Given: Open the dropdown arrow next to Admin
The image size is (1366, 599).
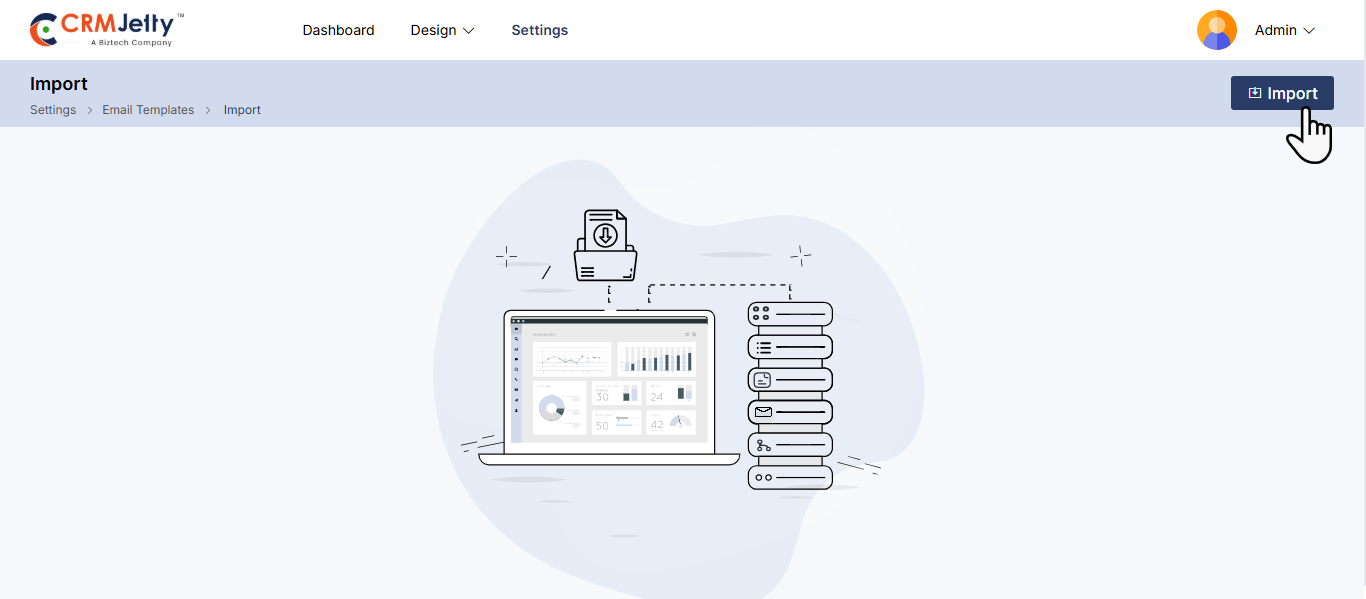Looking at the screenshot, I should (1309, 31).
